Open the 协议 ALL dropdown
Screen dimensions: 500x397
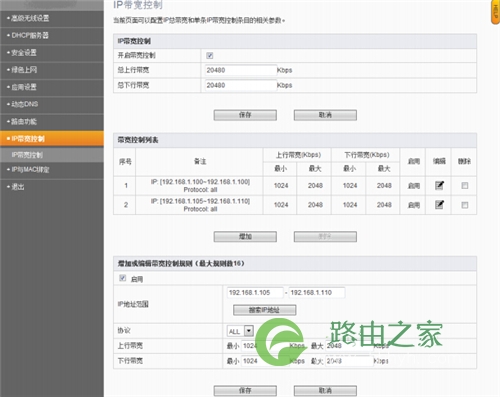pos(240,331)
